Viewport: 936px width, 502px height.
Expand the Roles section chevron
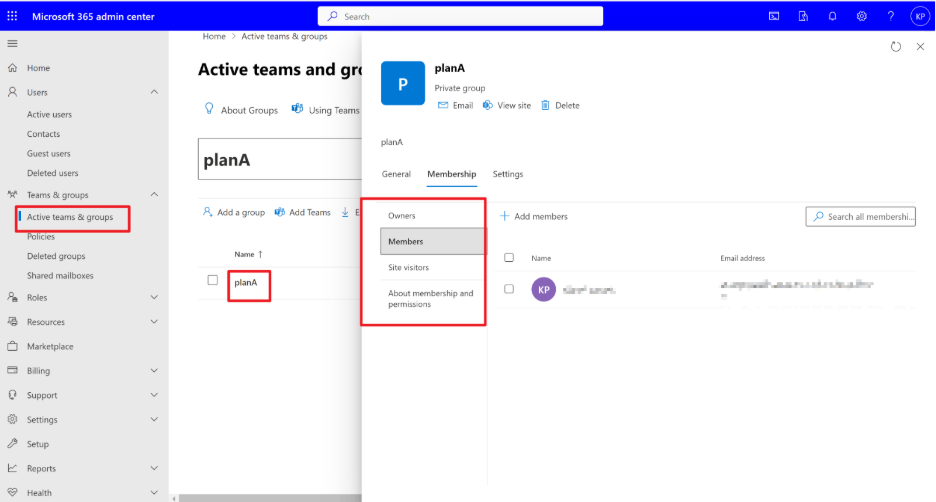pos(154,297)
